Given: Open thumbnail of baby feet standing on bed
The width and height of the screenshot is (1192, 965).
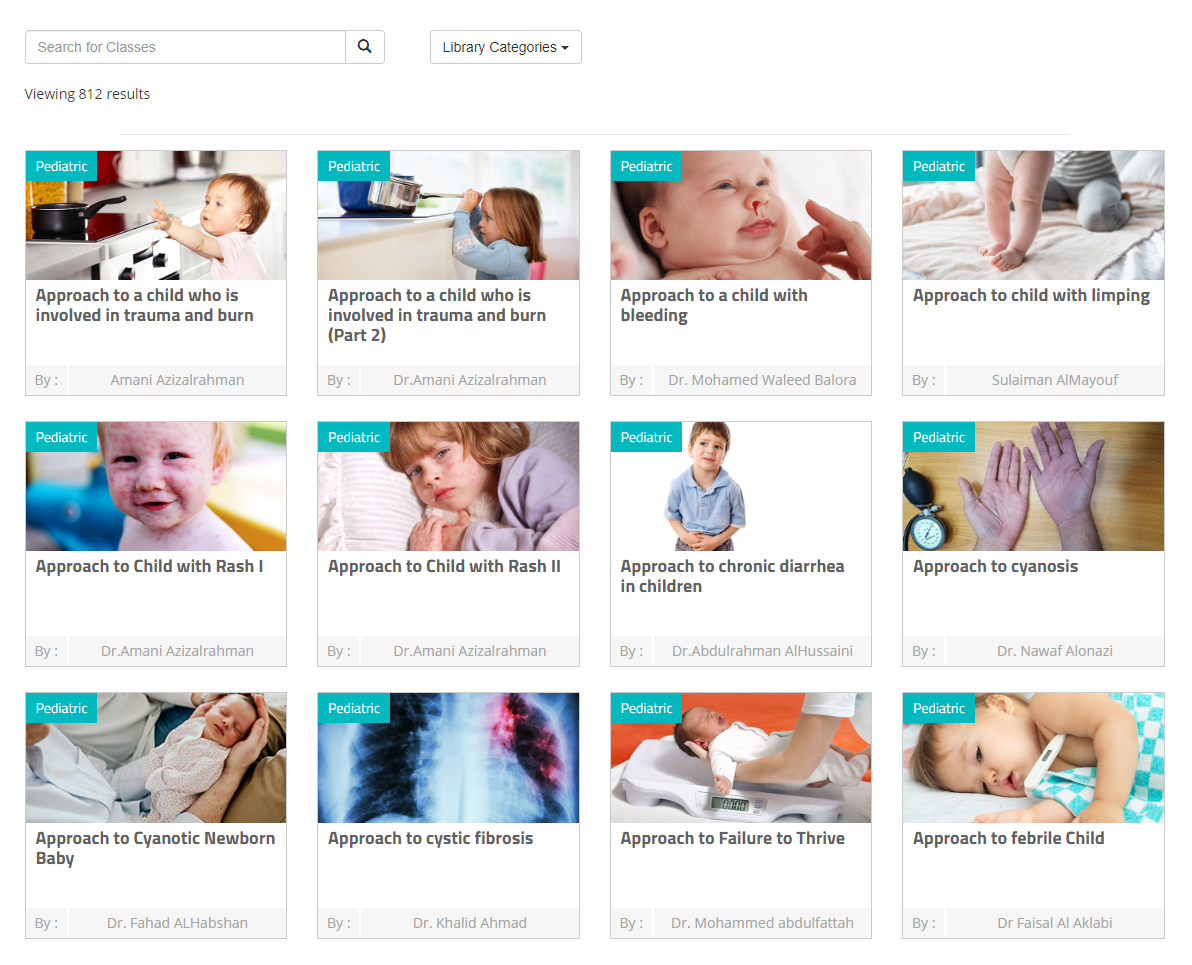Looking at the screenshot, I should point(1033,215).
